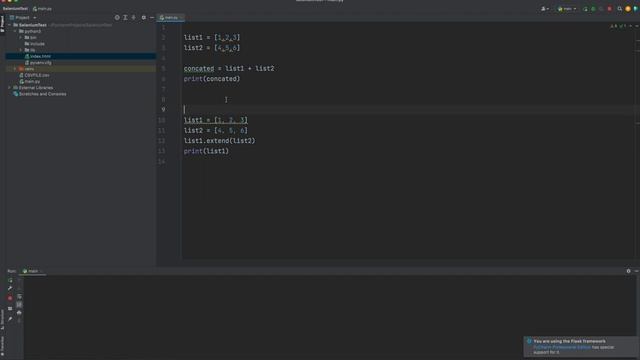
Task: Select main.py in project tree
Action: [30, 81]
